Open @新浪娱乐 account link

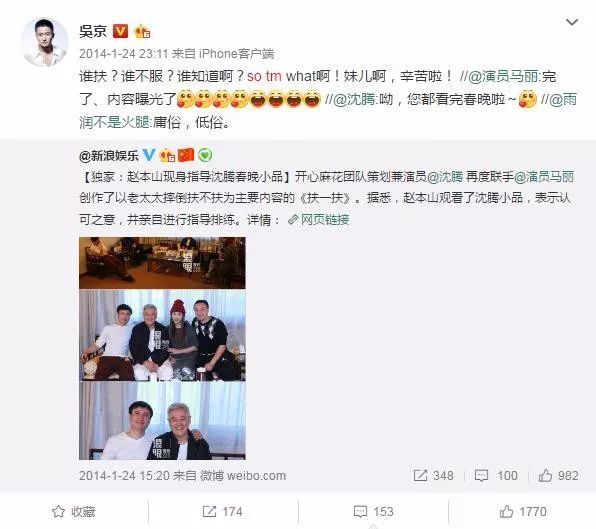(x=109, y=155)
